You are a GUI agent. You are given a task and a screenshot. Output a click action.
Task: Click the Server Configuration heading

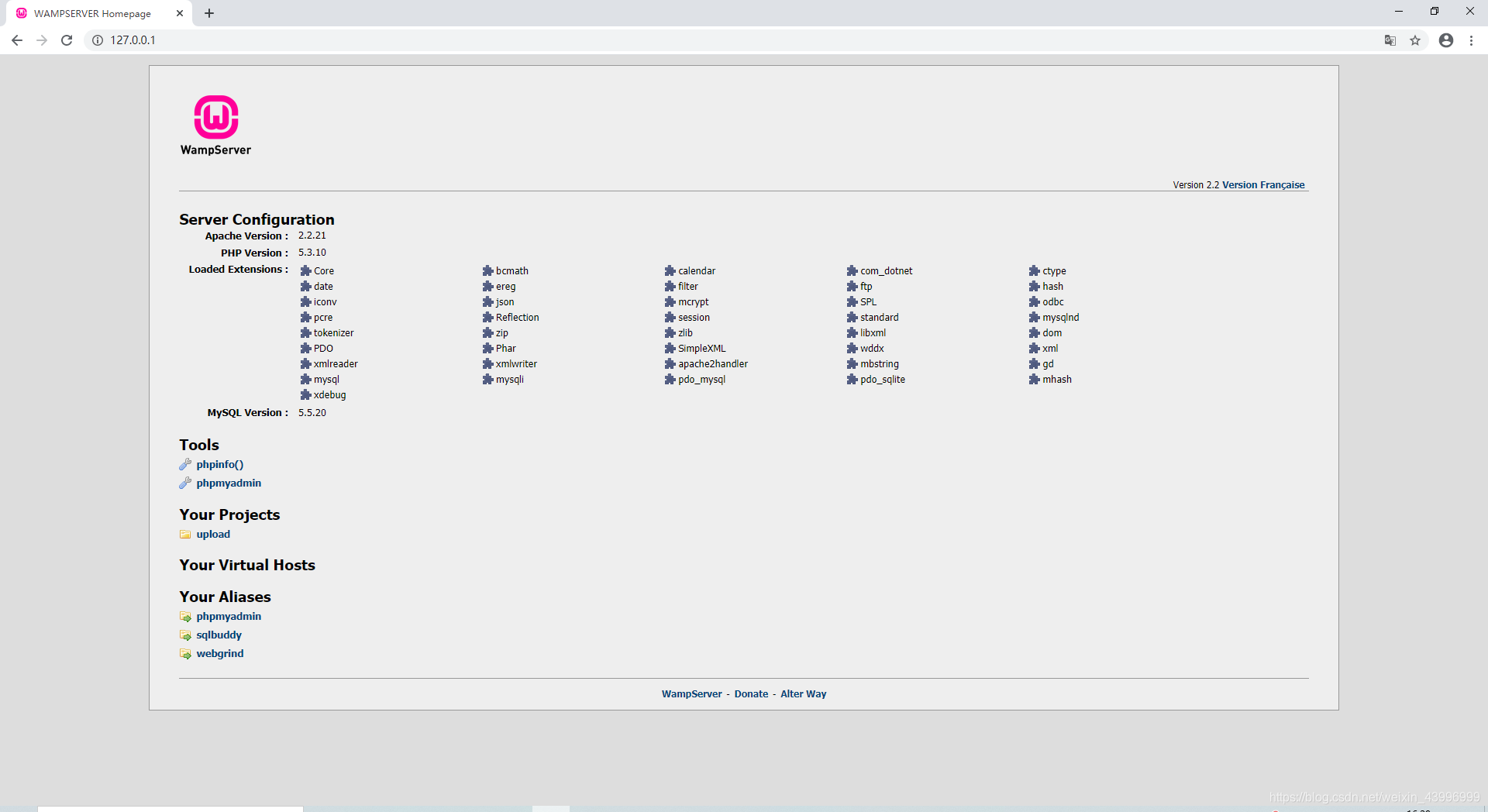point(257,219)
